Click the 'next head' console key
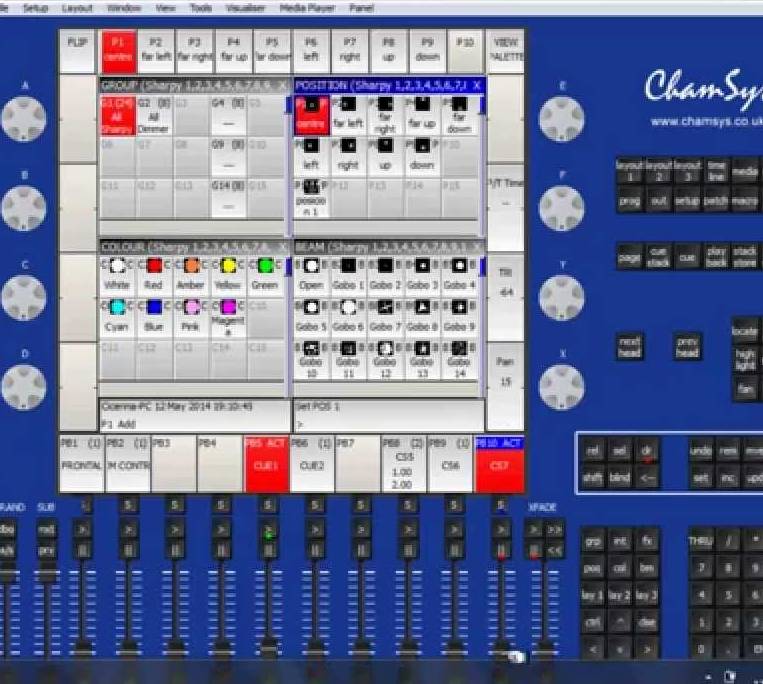The height and width of the screenshot is (684, 763). tap(629, 346)
